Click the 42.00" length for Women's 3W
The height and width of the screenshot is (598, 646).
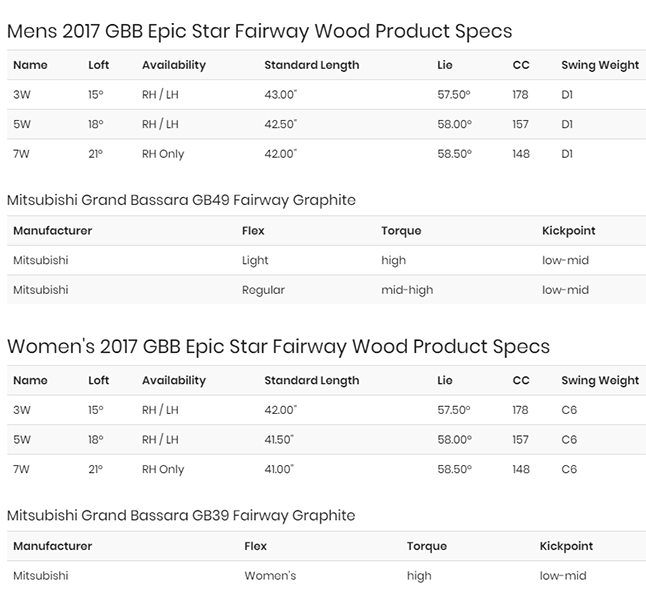281,410
